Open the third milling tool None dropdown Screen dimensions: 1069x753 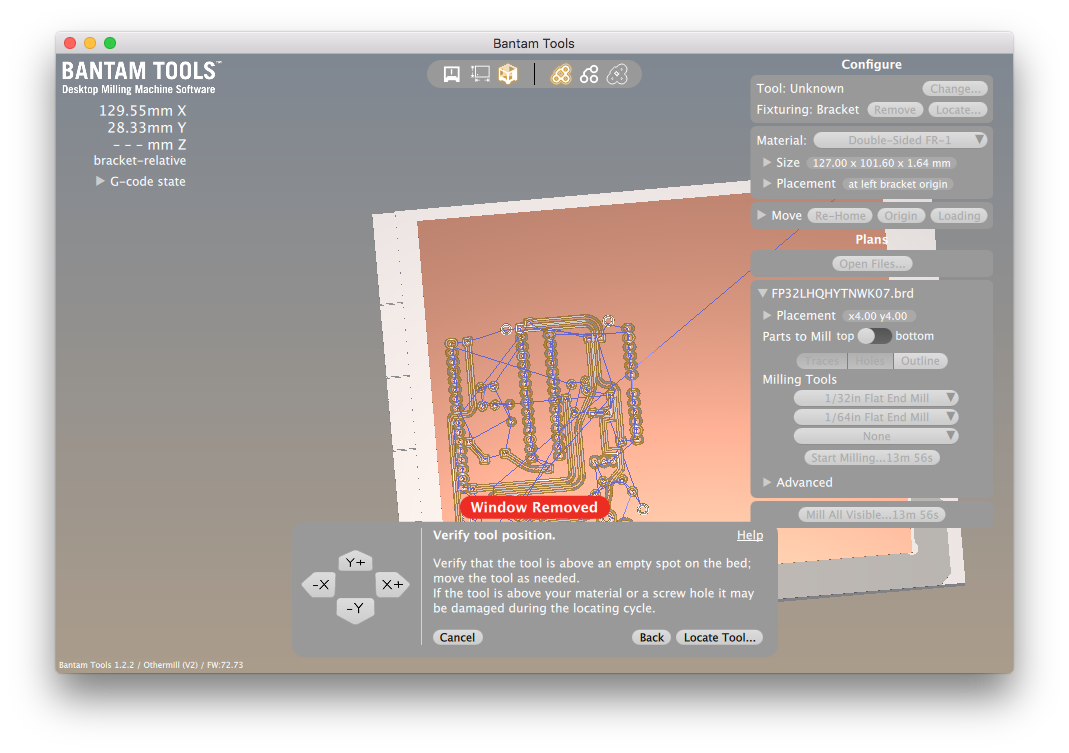876,436
